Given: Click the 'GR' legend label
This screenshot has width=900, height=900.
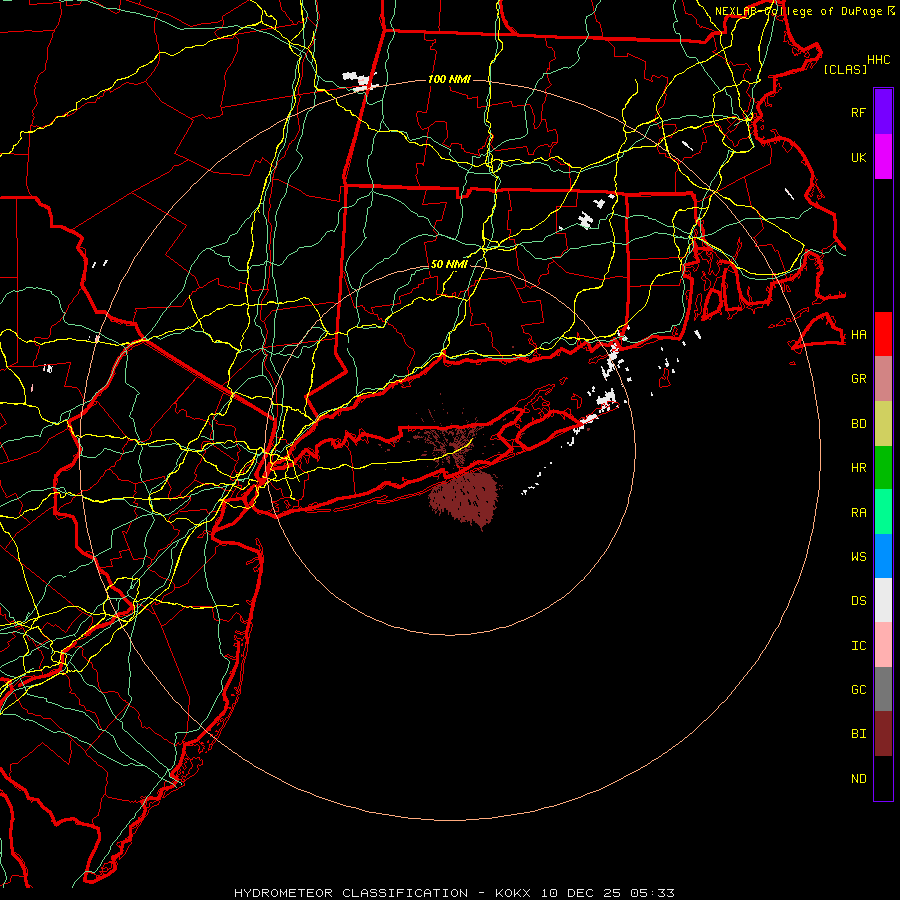Looking at the screenshot, I should click(858, 379).
